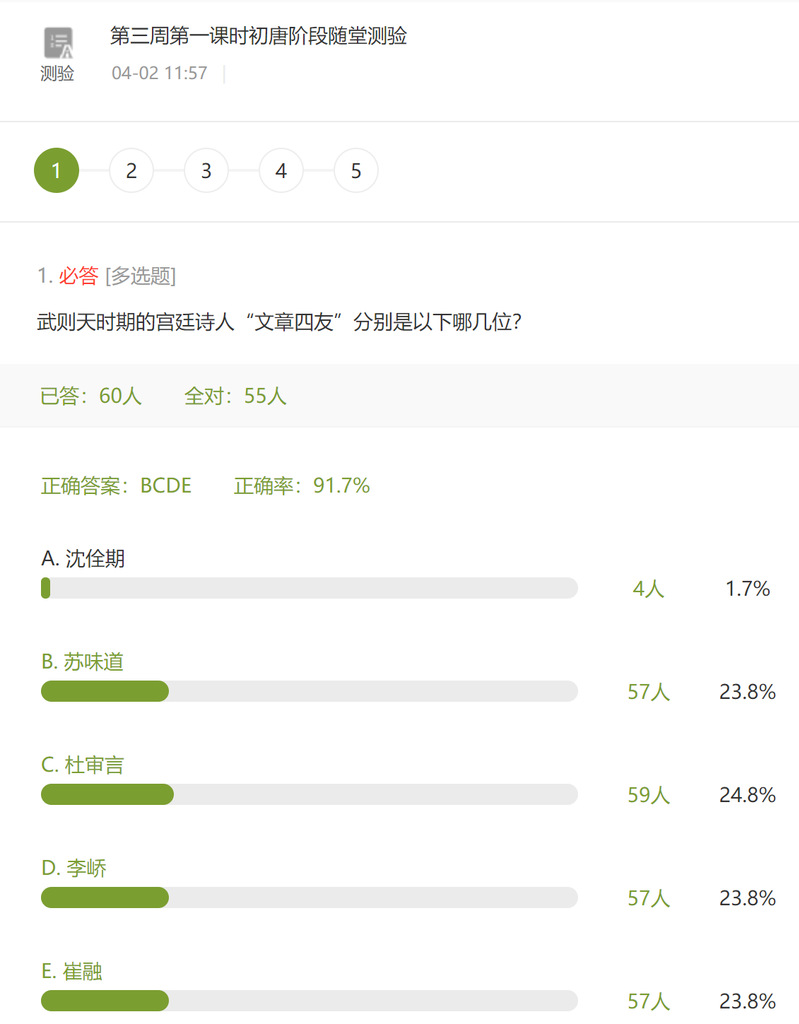
Task: Click the 4人 count for option A
Action: [648, 589]
